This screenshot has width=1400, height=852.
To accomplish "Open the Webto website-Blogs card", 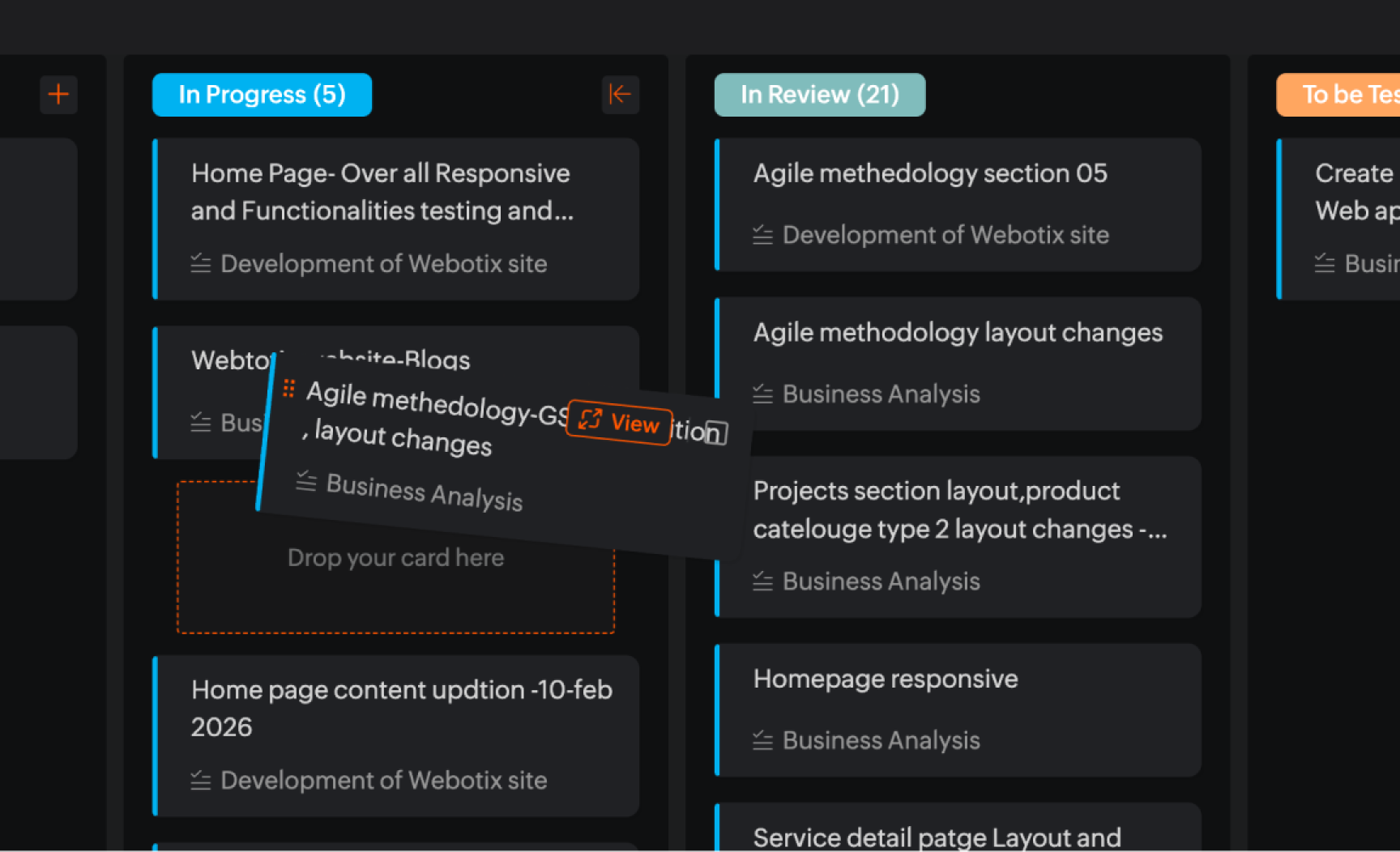I will tap(227, 360).
